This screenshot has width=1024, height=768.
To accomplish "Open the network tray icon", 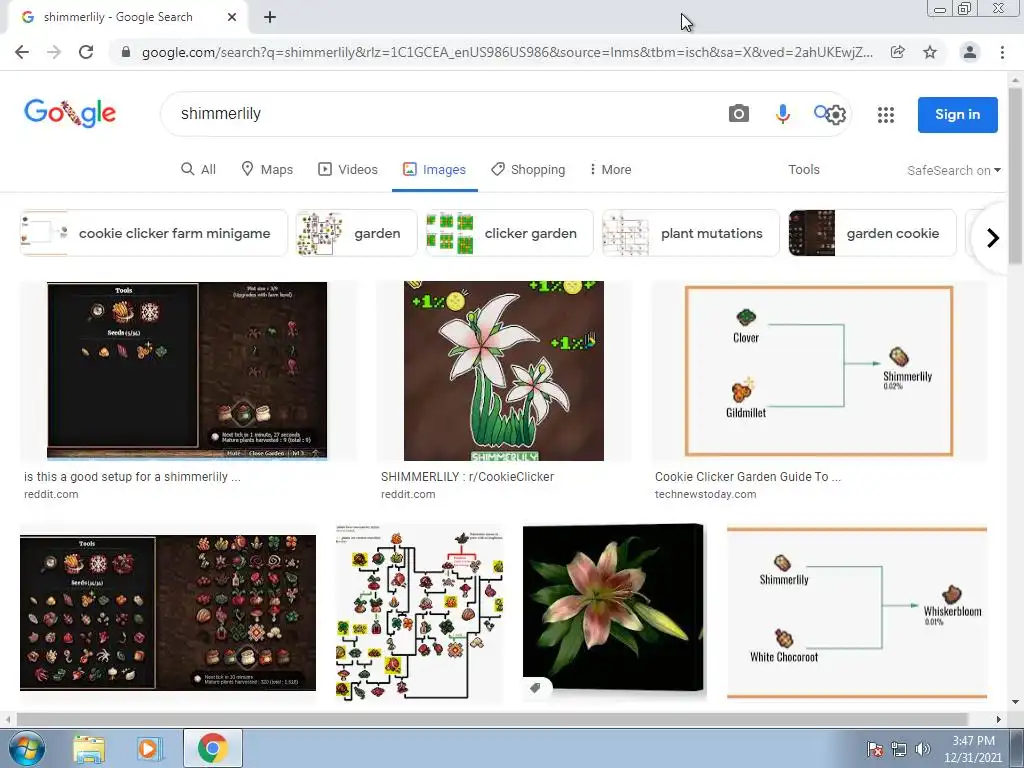I will click(899, 749).
